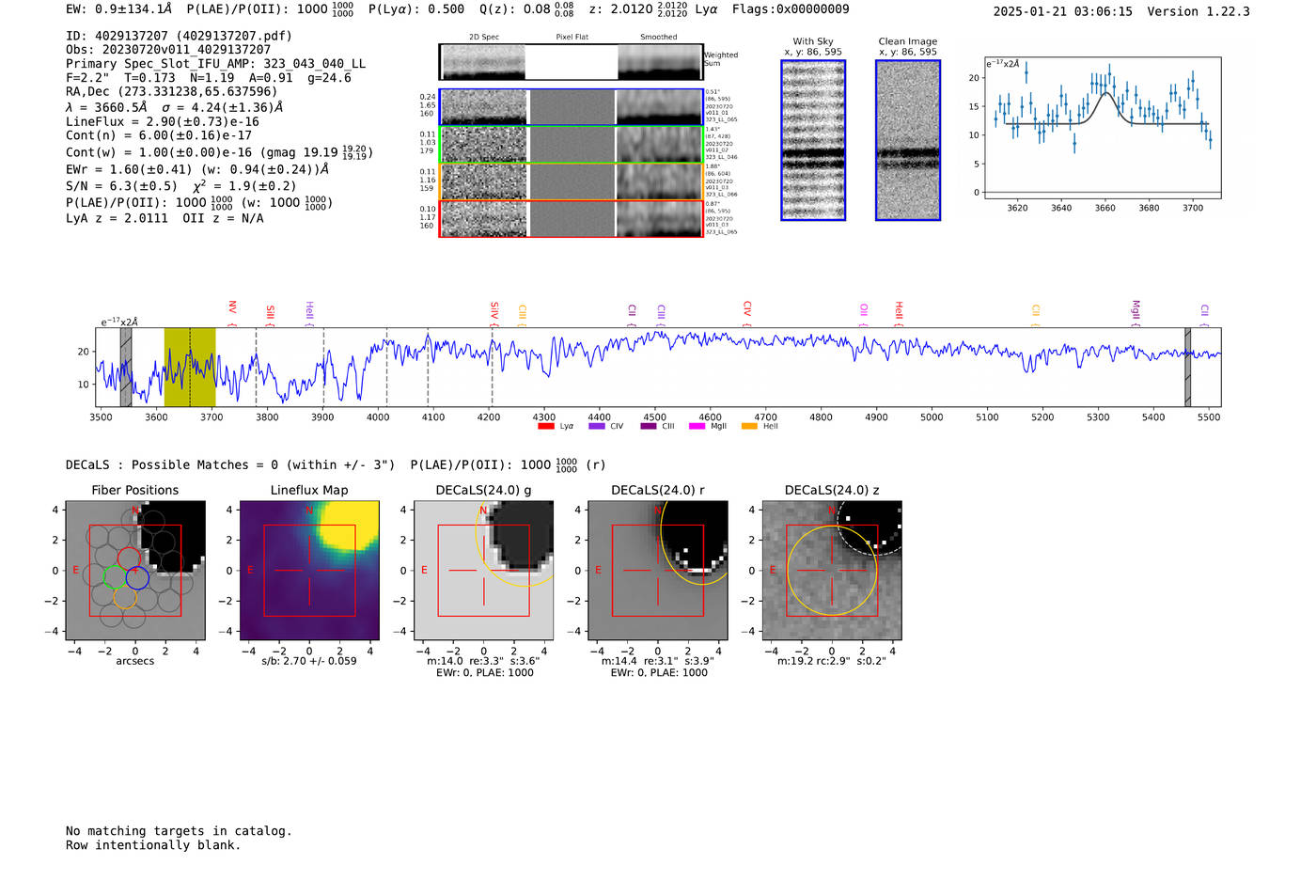Click the DECaLS(24.0) z image
The width and height of the screenshot is (1316, 896).
832,571
